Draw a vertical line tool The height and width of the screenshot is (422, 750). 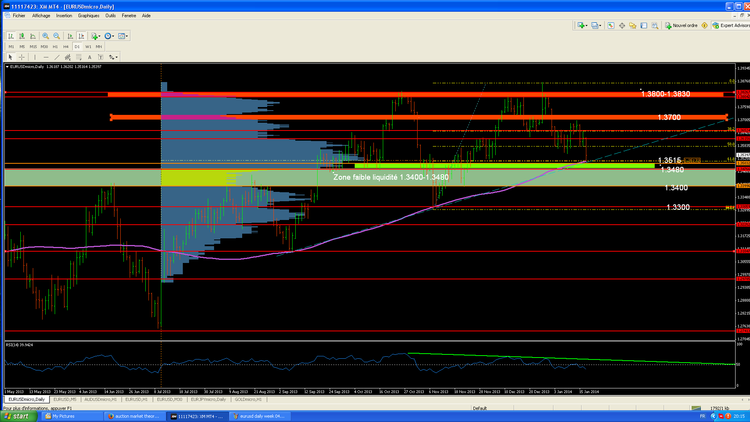pyautogui.click(x=35, y=57)
